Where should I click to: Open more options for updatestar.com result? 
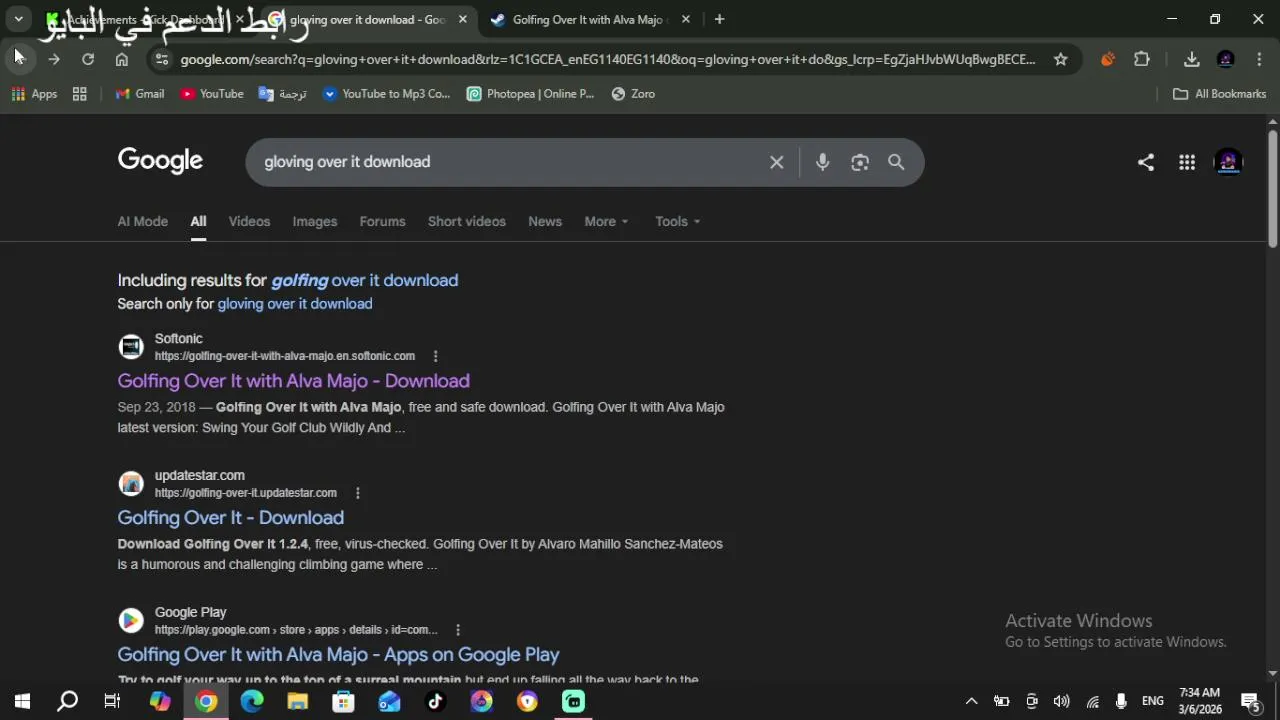point(357,493)
